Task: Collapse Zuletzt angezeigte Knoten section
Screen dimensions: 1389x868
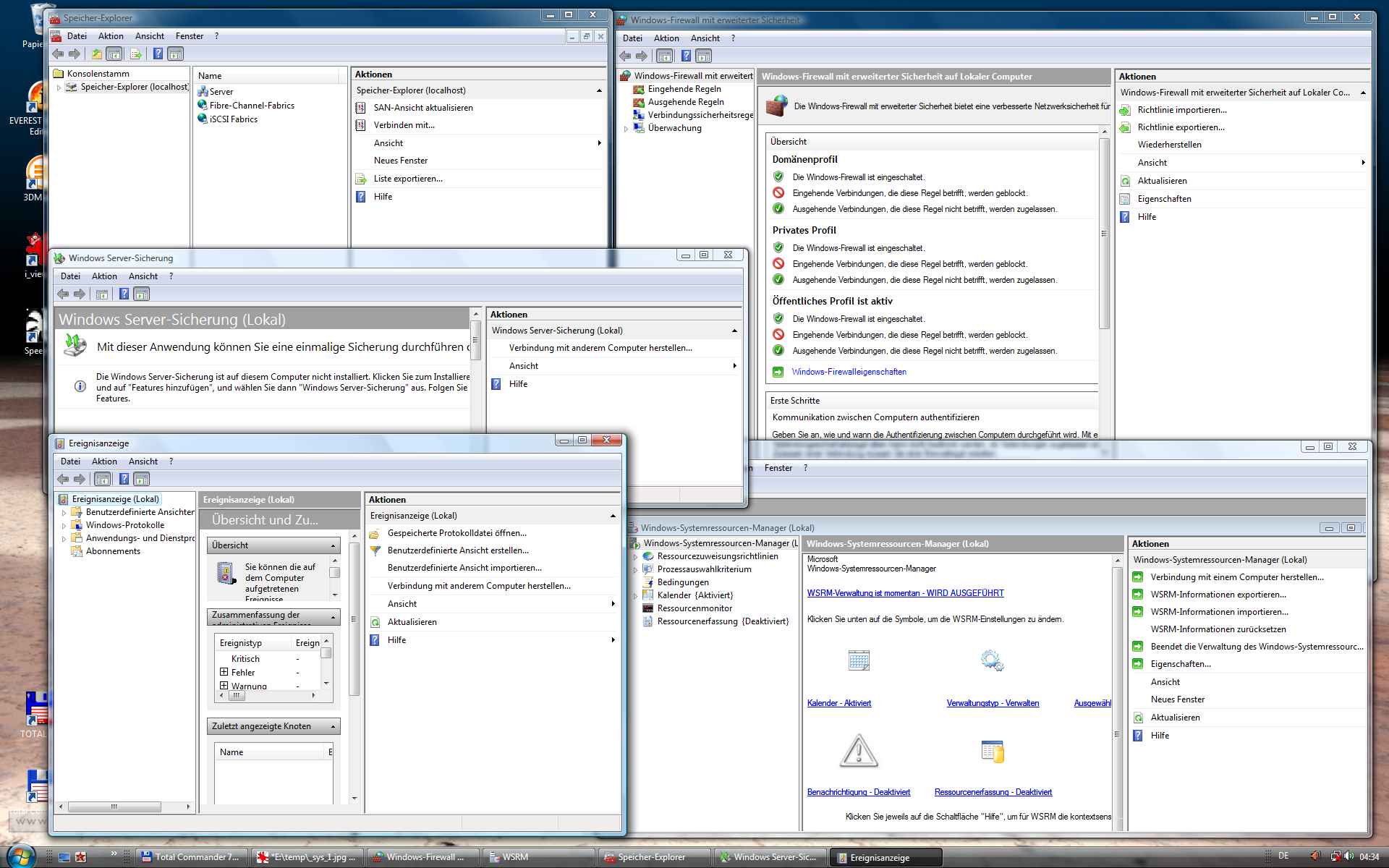Action: coord(334,726)
